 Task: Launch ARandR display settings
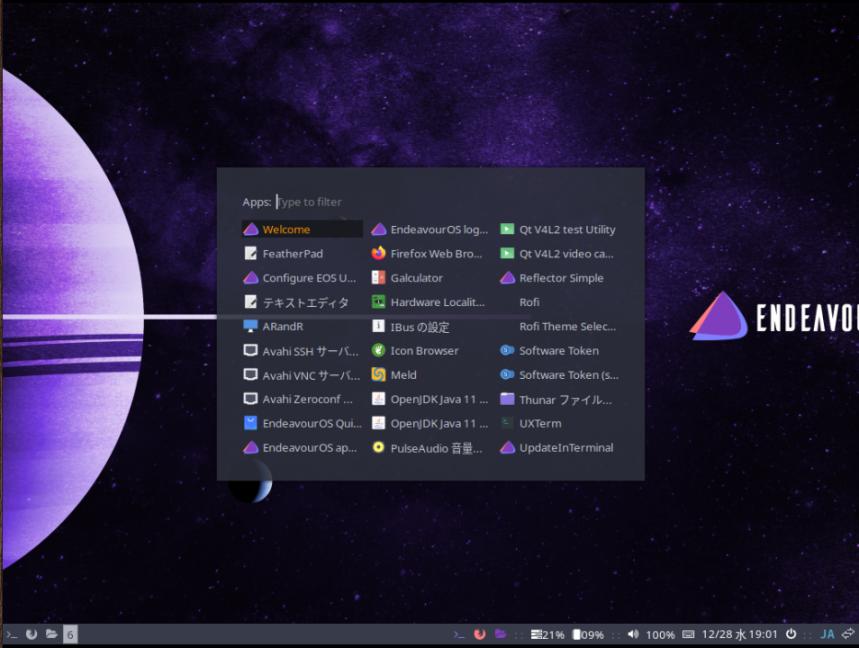click(x=302, y=326)
